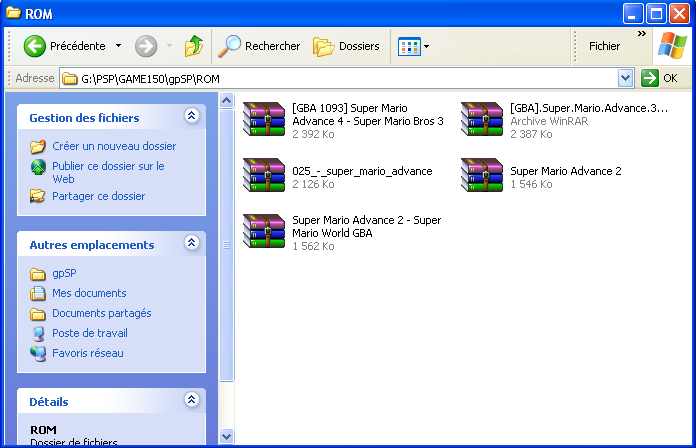696x448 pixels.
Task: Click the Rechercher magnifying glass icon
Action: pos(229,46)
